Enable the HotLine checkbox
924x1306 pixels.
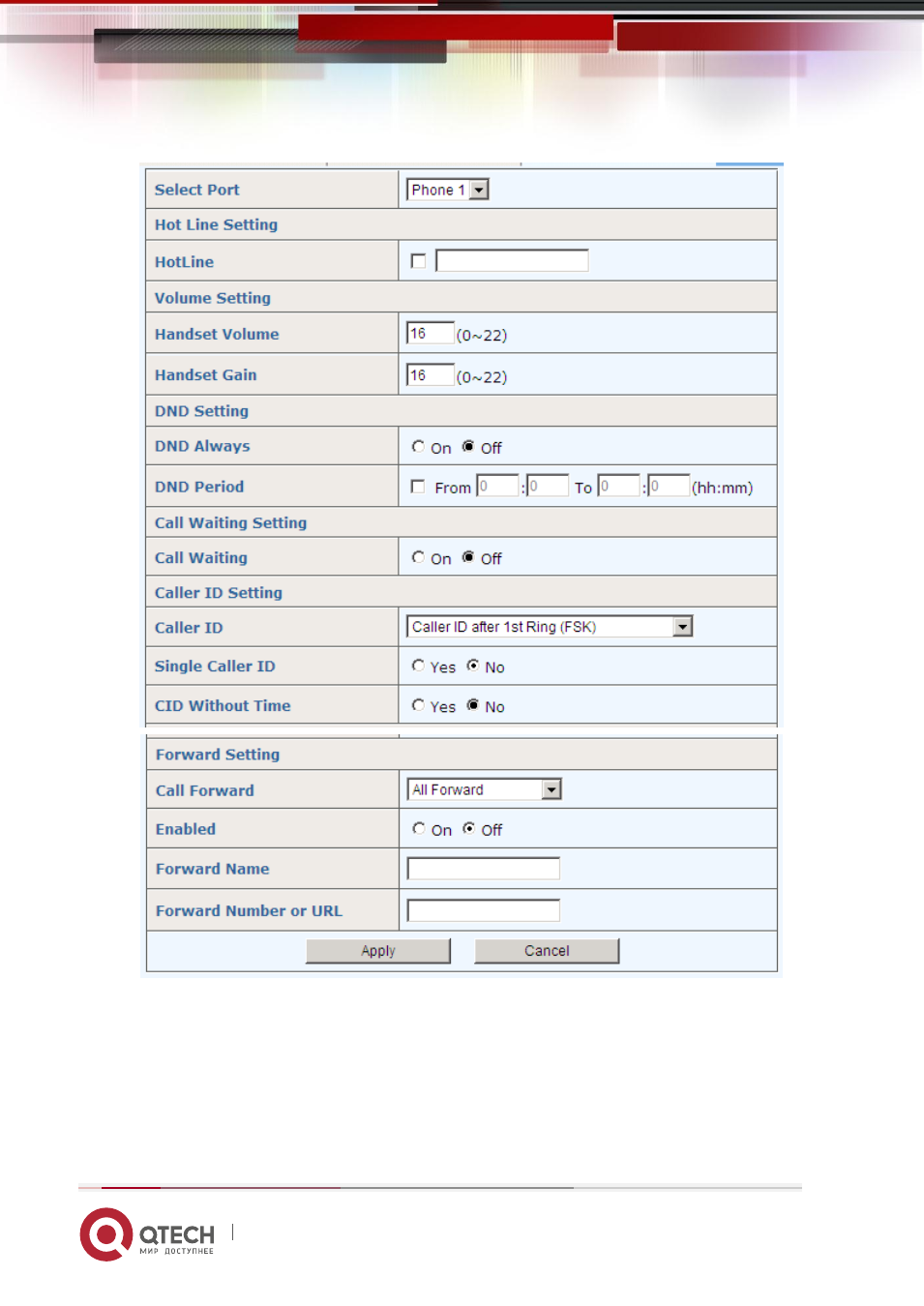click(x=418, y=261)
